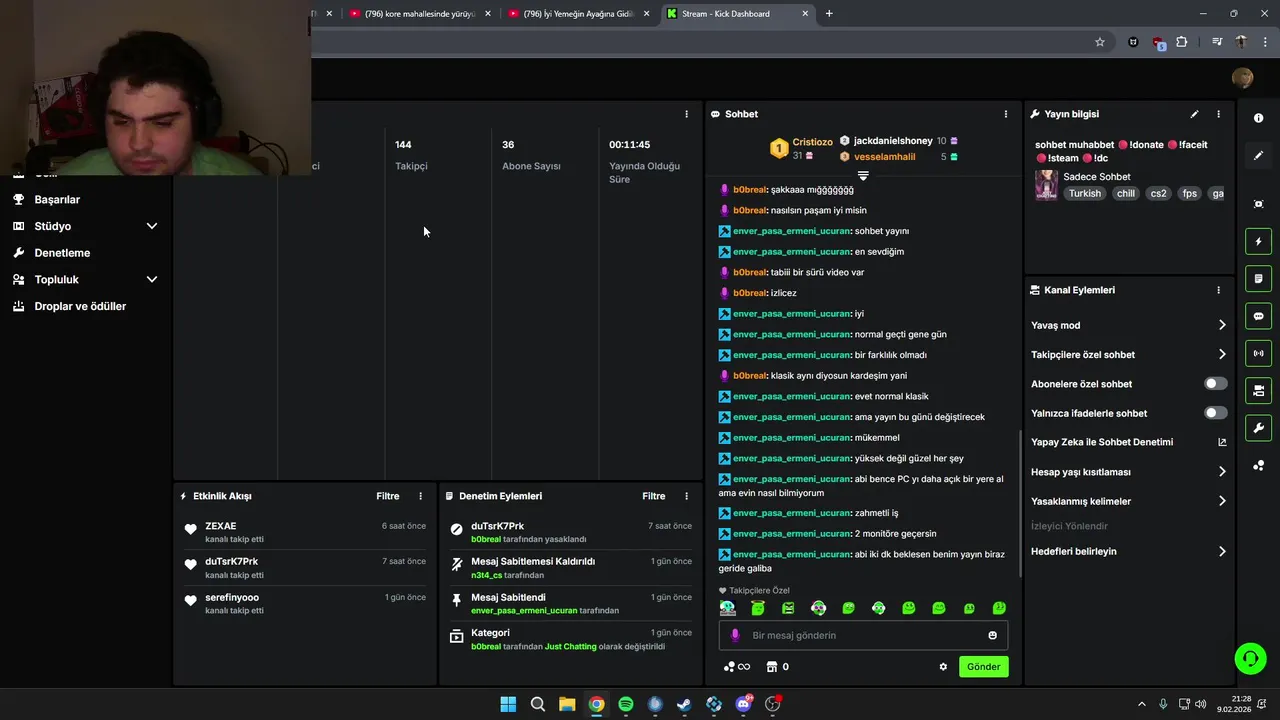This screenshot has height=720, width=1280.
Task: Open browser extensions puzzle icon
Action: [1181, 42]
